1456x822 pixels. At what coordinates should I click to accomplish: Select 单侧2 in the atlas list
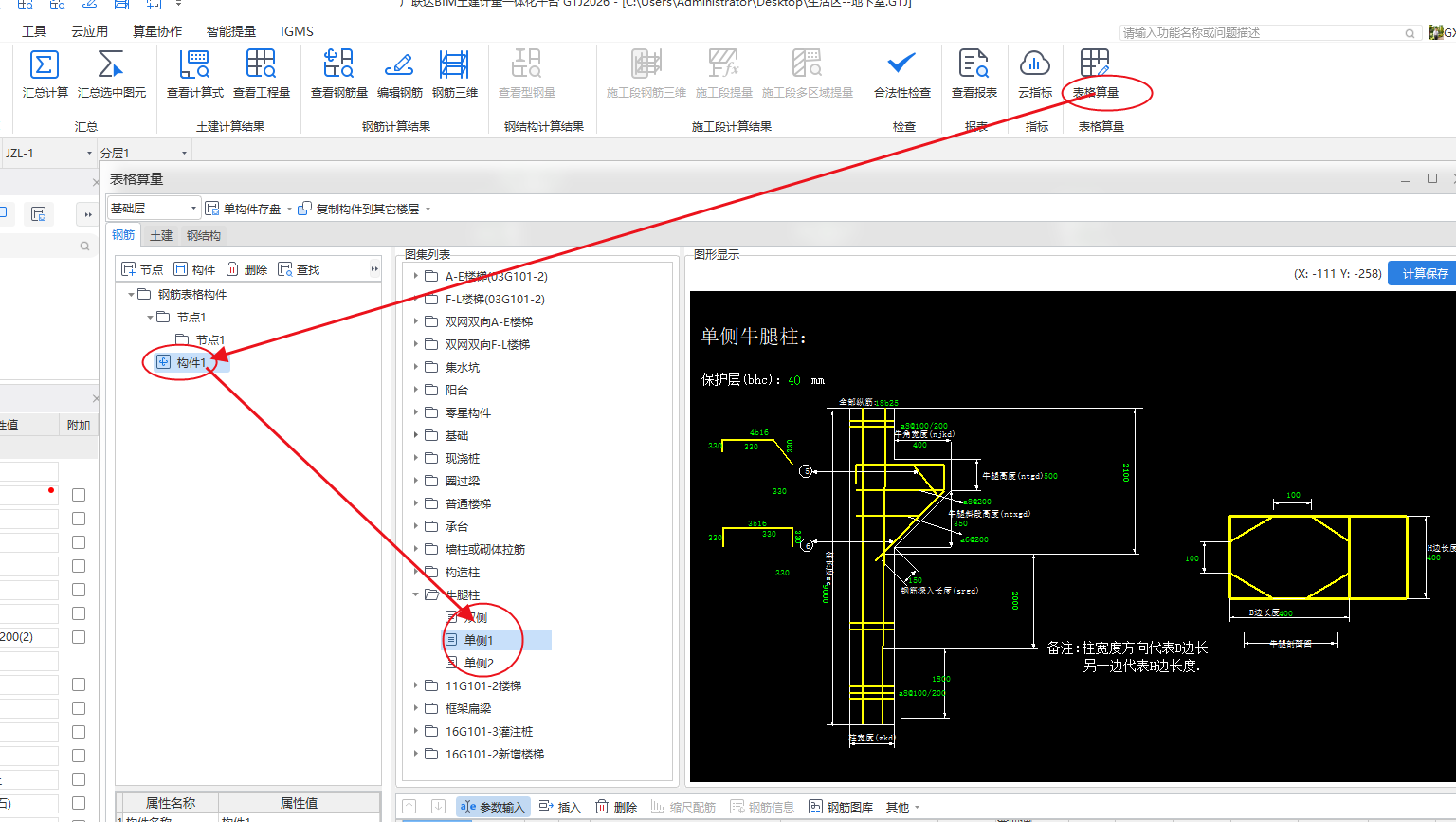click(479, 664)
